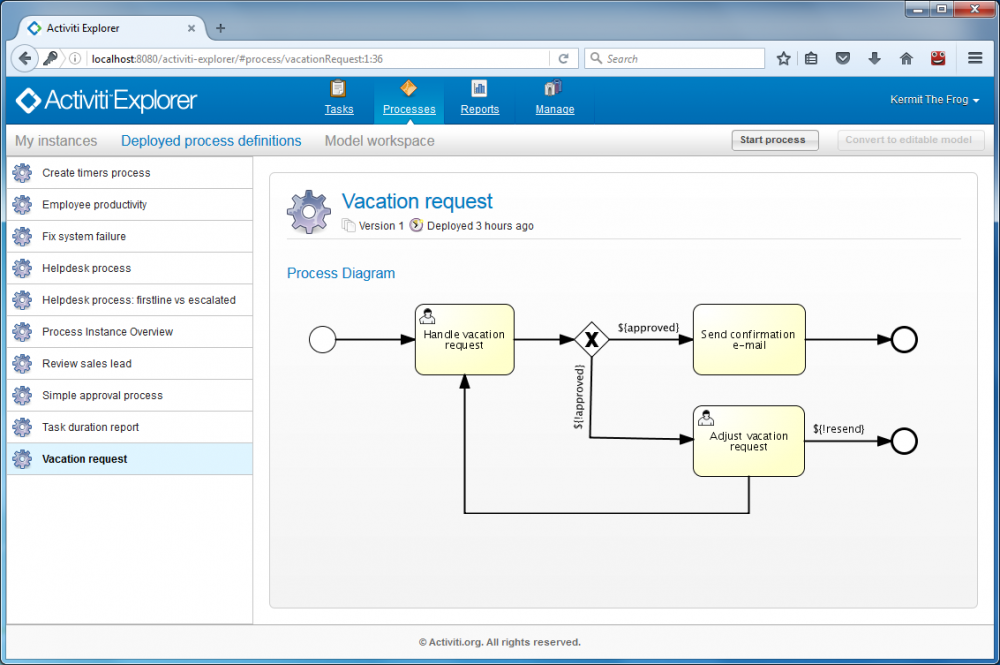Click the exclusive gateway X diamond
This screenshot has width=1000, height=665.
point(592,339)
